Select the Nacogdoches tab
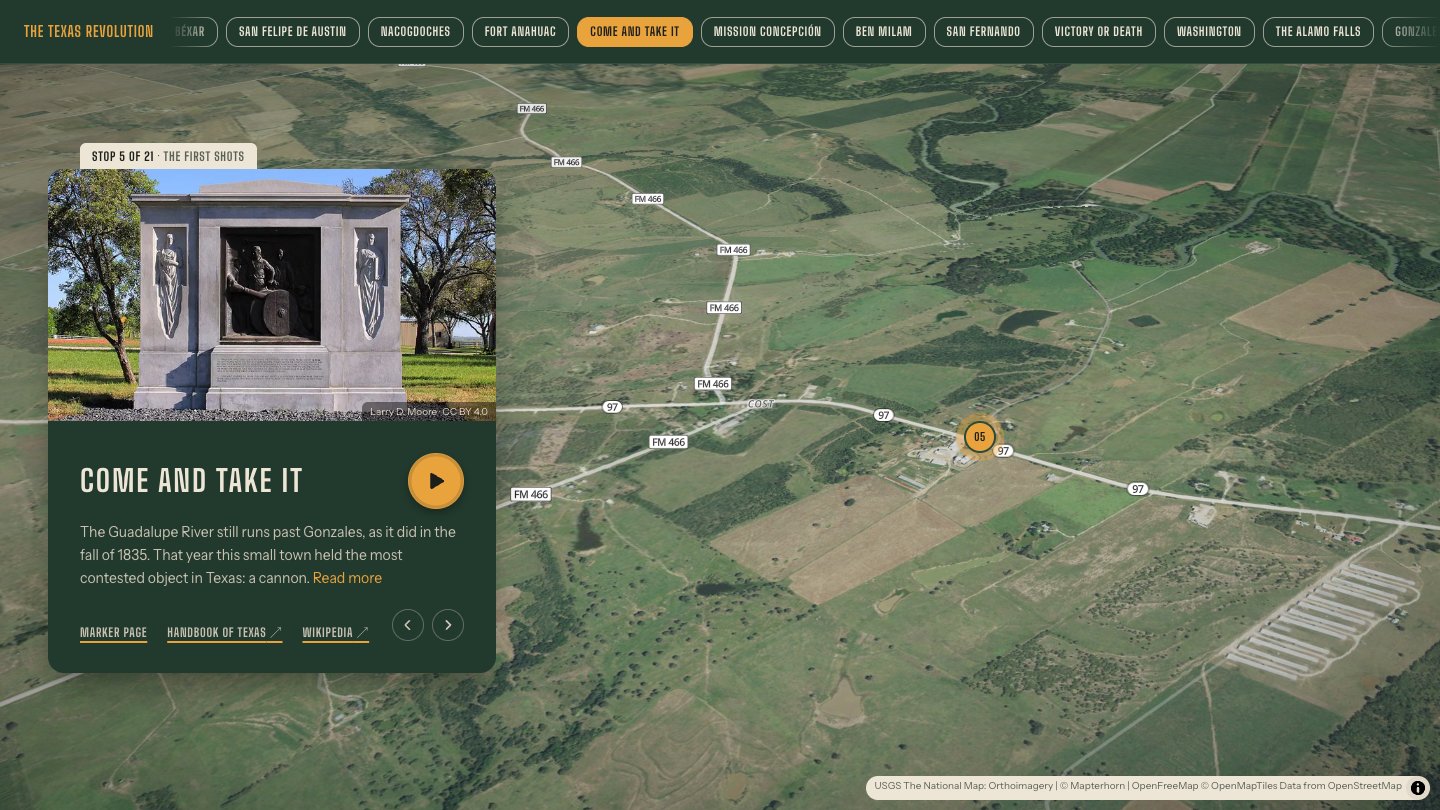The width and height of the screenshot is (1440, 810). click(416, 32)
